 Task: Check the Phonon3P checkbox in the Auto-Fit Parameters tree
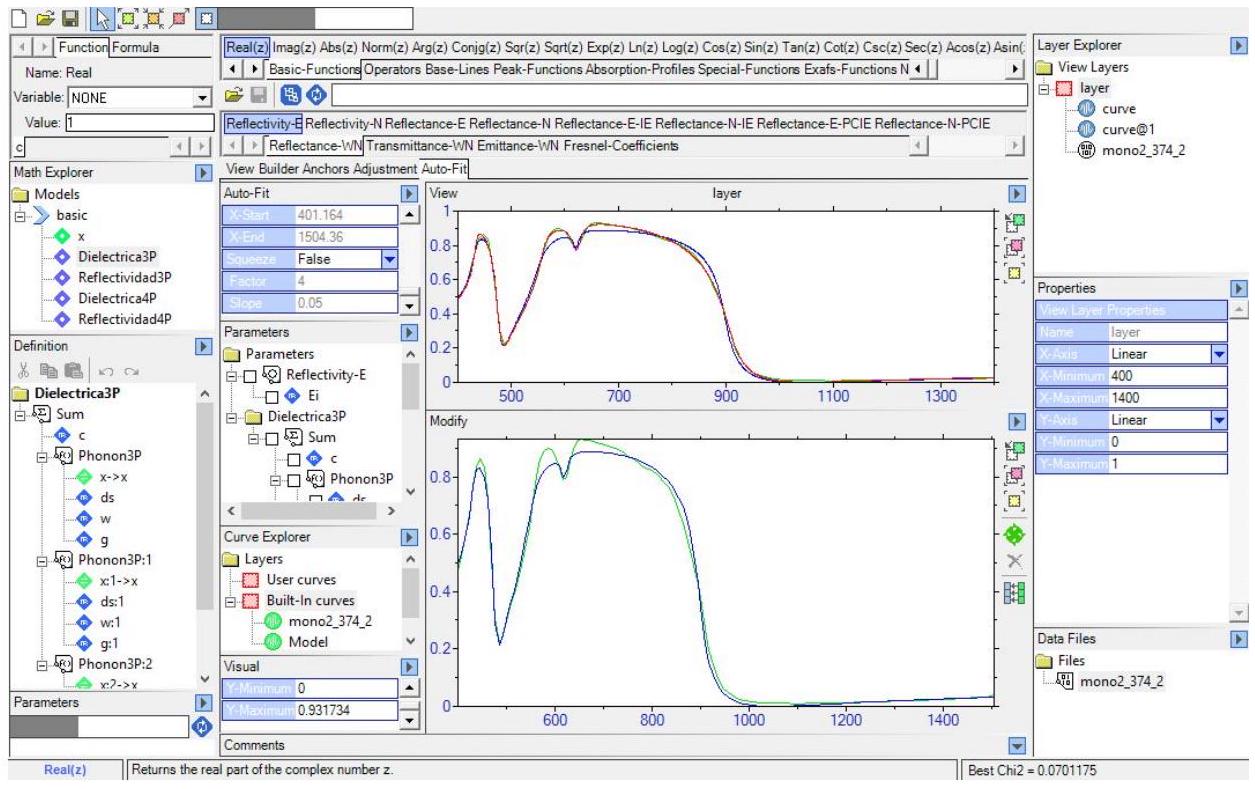[292, 480]
